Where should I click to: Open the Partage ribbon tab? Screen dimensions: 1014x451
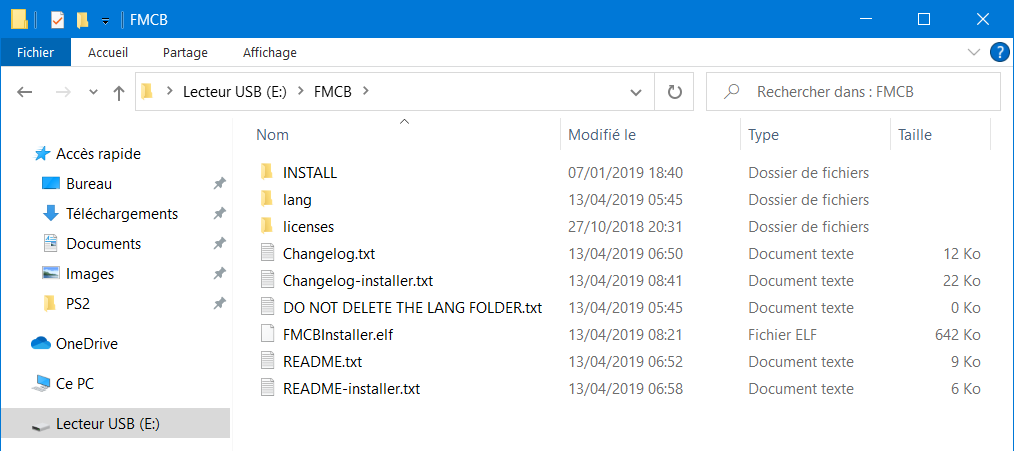185,52
